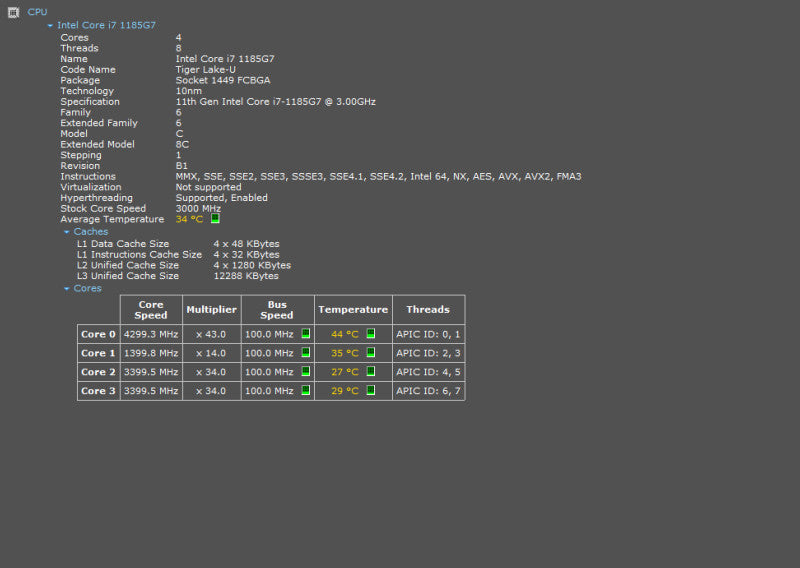Click the 12288 KBytes L3 cache value

[246, 276]
